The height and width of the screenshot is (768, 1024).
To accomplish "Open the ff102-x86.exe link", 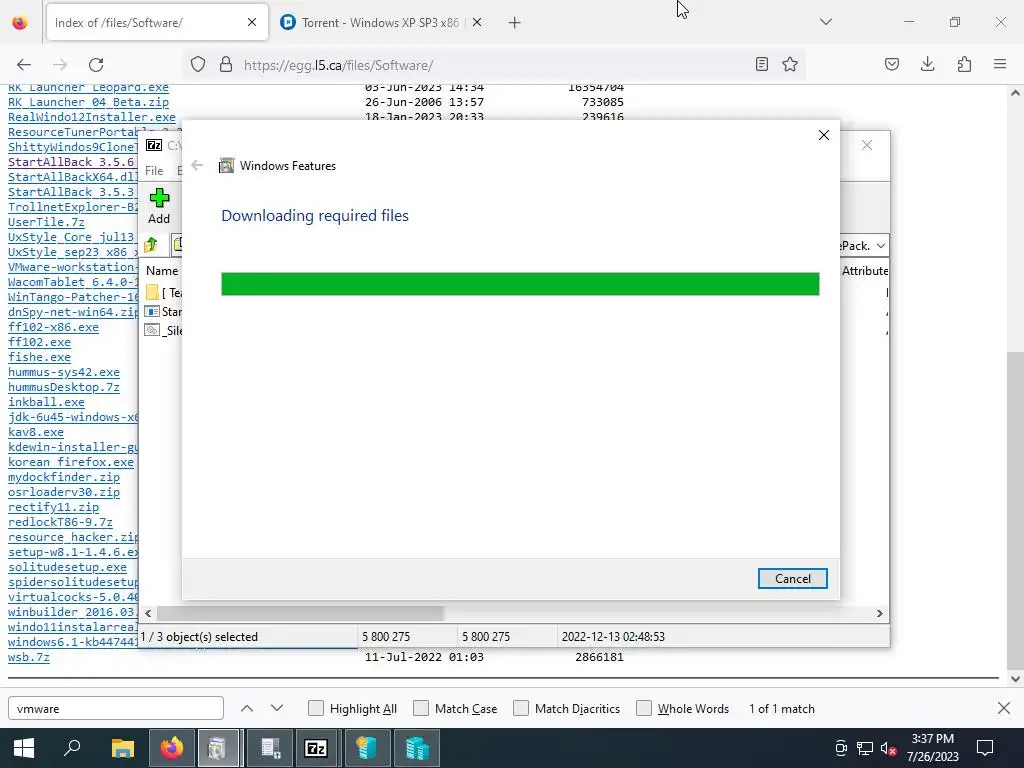I will pos(54,327).
